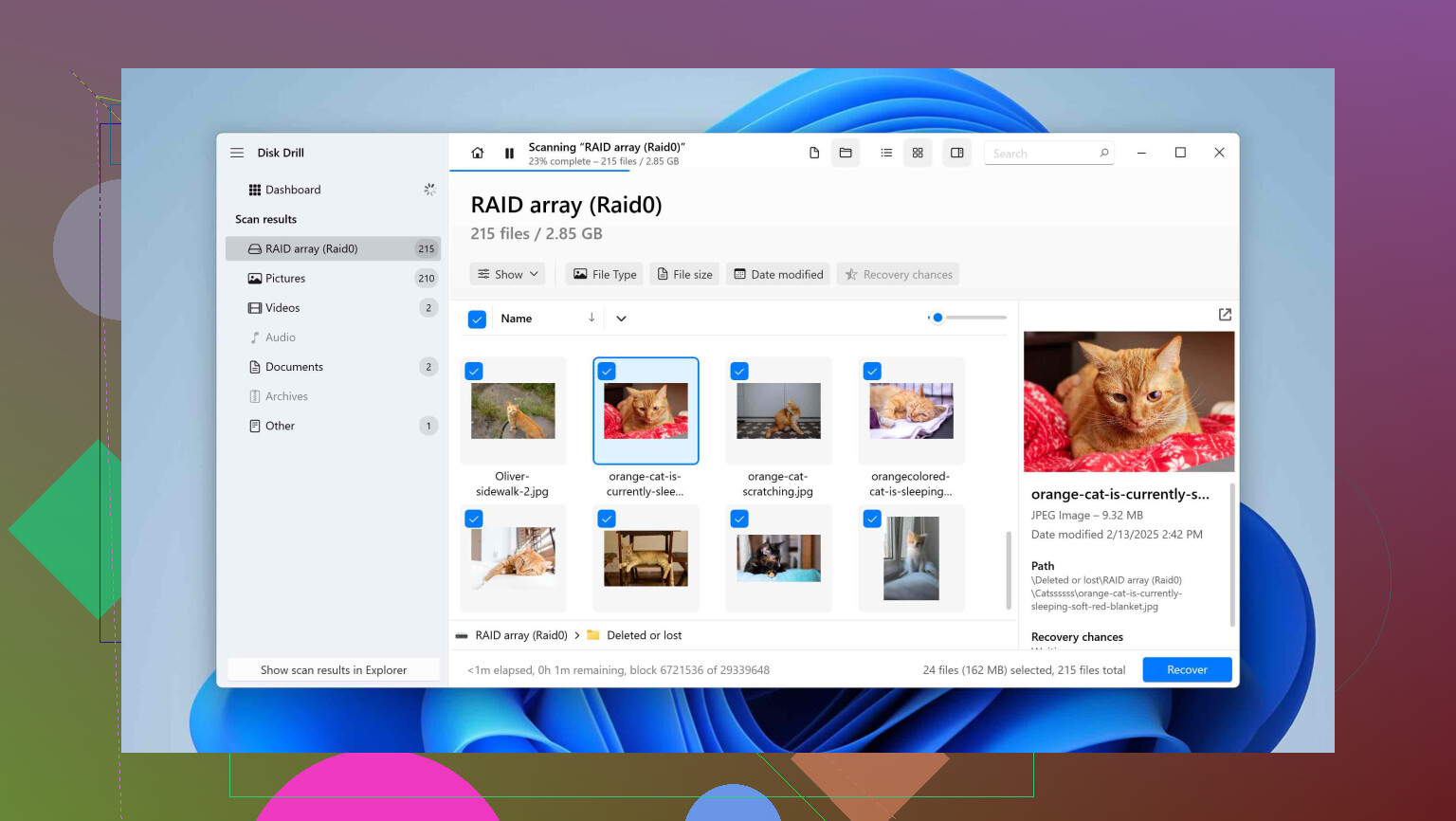Select the list view icon
This screenshot has width=1456, height=821.
coord(886,153)
